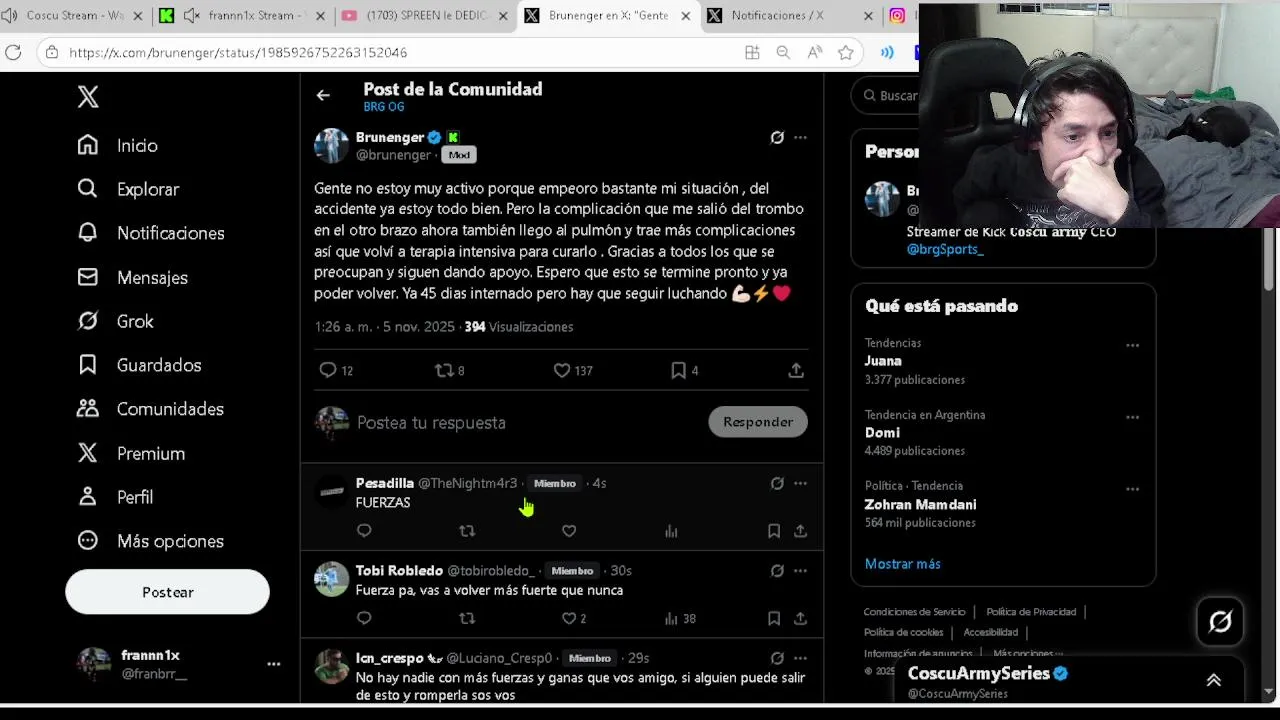Click the Postear button
Image resolution: width=1280 pixels, height=720 pixels.
pyautogui.click(x=167, y=592)
